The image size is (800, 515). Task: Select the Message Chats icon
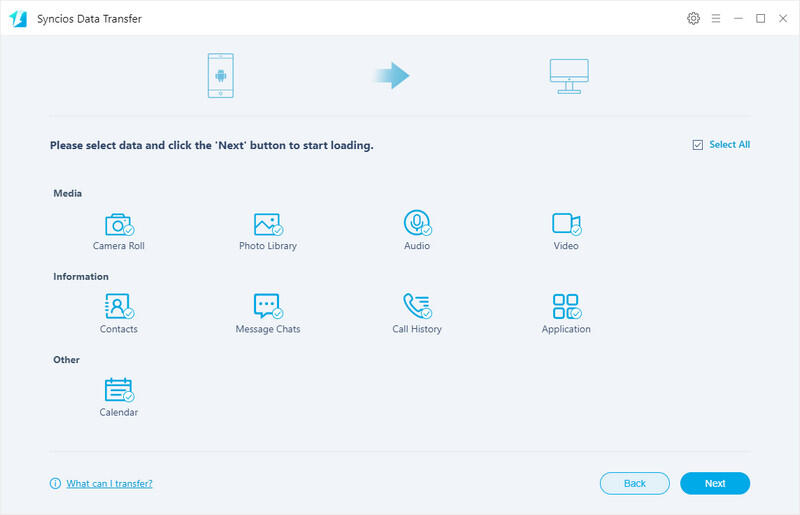pos(267,306)
